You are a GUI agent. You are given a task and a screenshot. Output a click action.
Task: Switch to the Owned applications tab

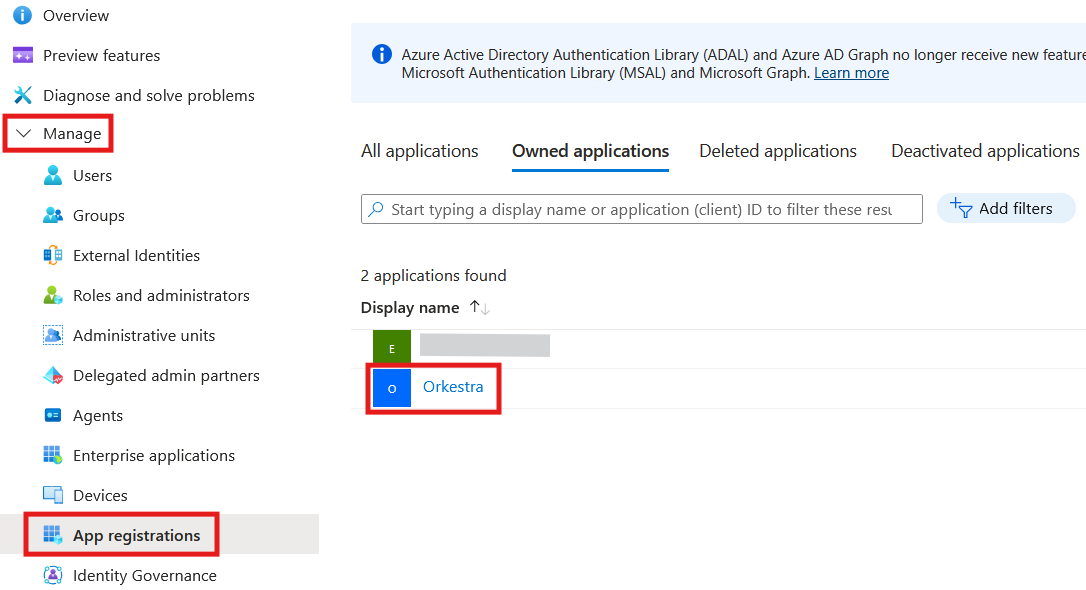click(x=590, y=151)
